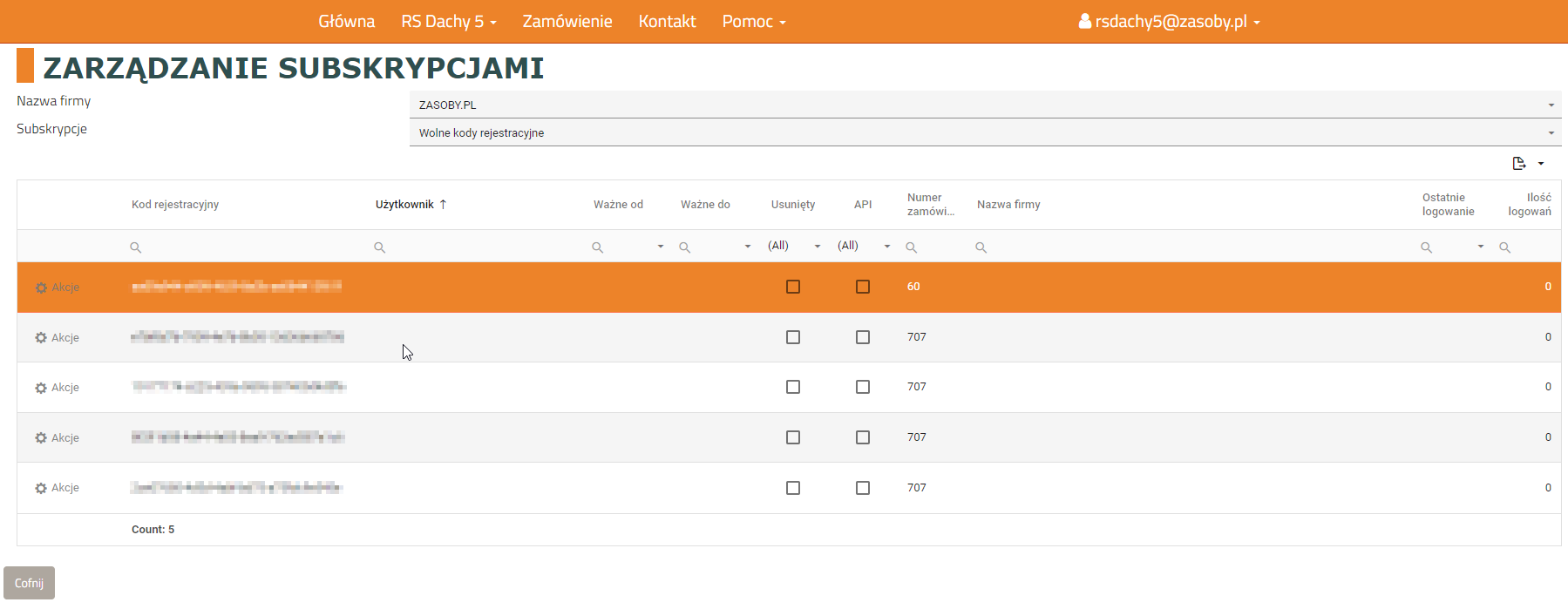
Task: Click search icon under Kod rejestracyjny
Action: tap(136, 247)
